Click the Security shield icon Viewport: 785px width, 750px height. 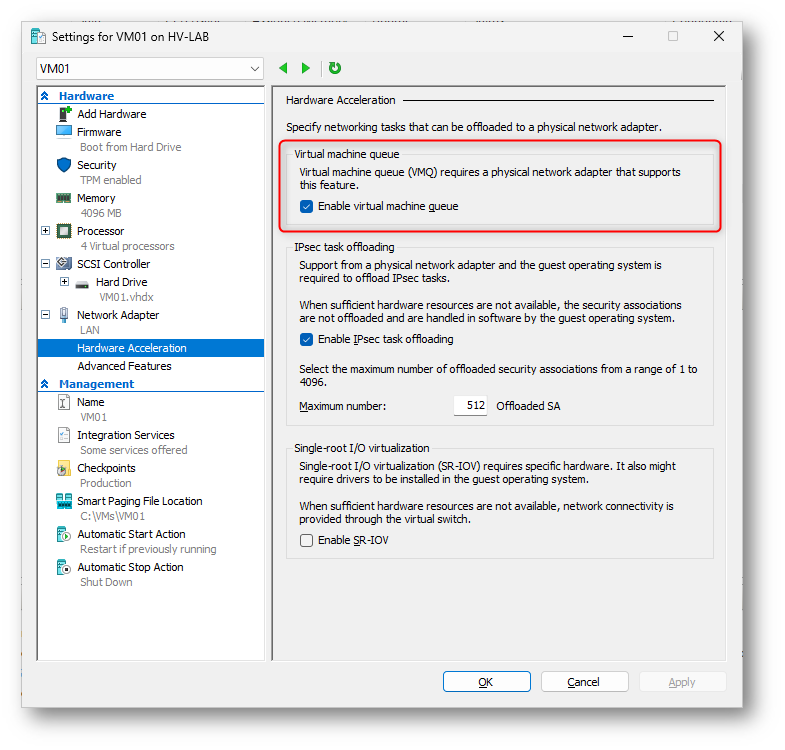click(64, 165)
